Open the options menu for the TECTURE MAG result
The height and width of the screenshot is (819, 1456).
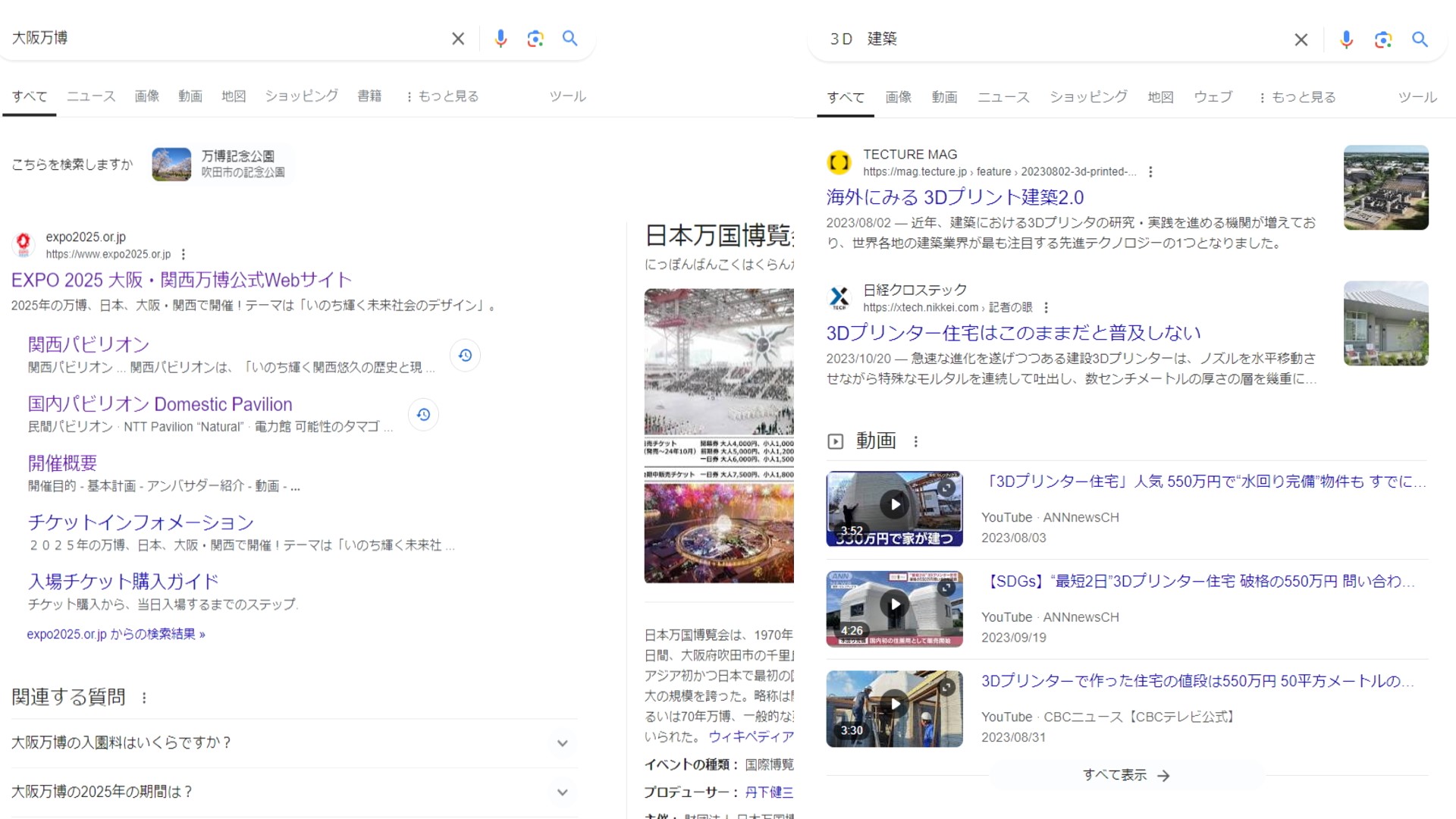click(x=1150, y=172)
